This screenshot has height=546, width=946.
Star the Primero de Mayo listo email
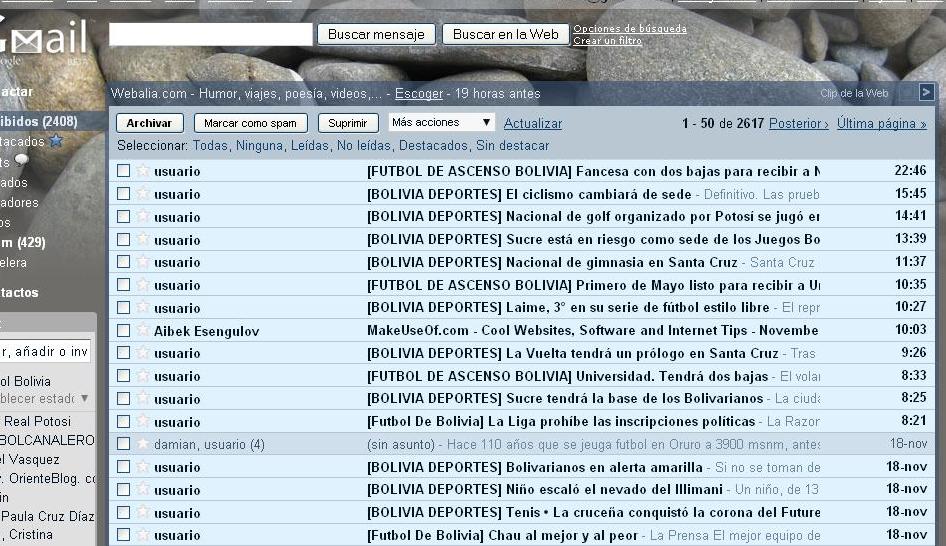pyautogui.click(x=142, y=285)
